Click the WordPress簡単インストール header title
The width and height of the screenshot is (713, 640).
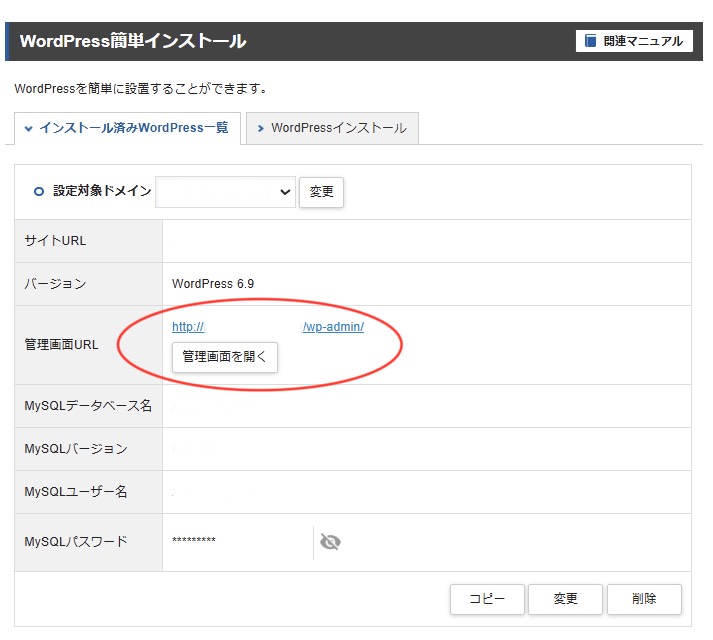(x=133, y=41)
